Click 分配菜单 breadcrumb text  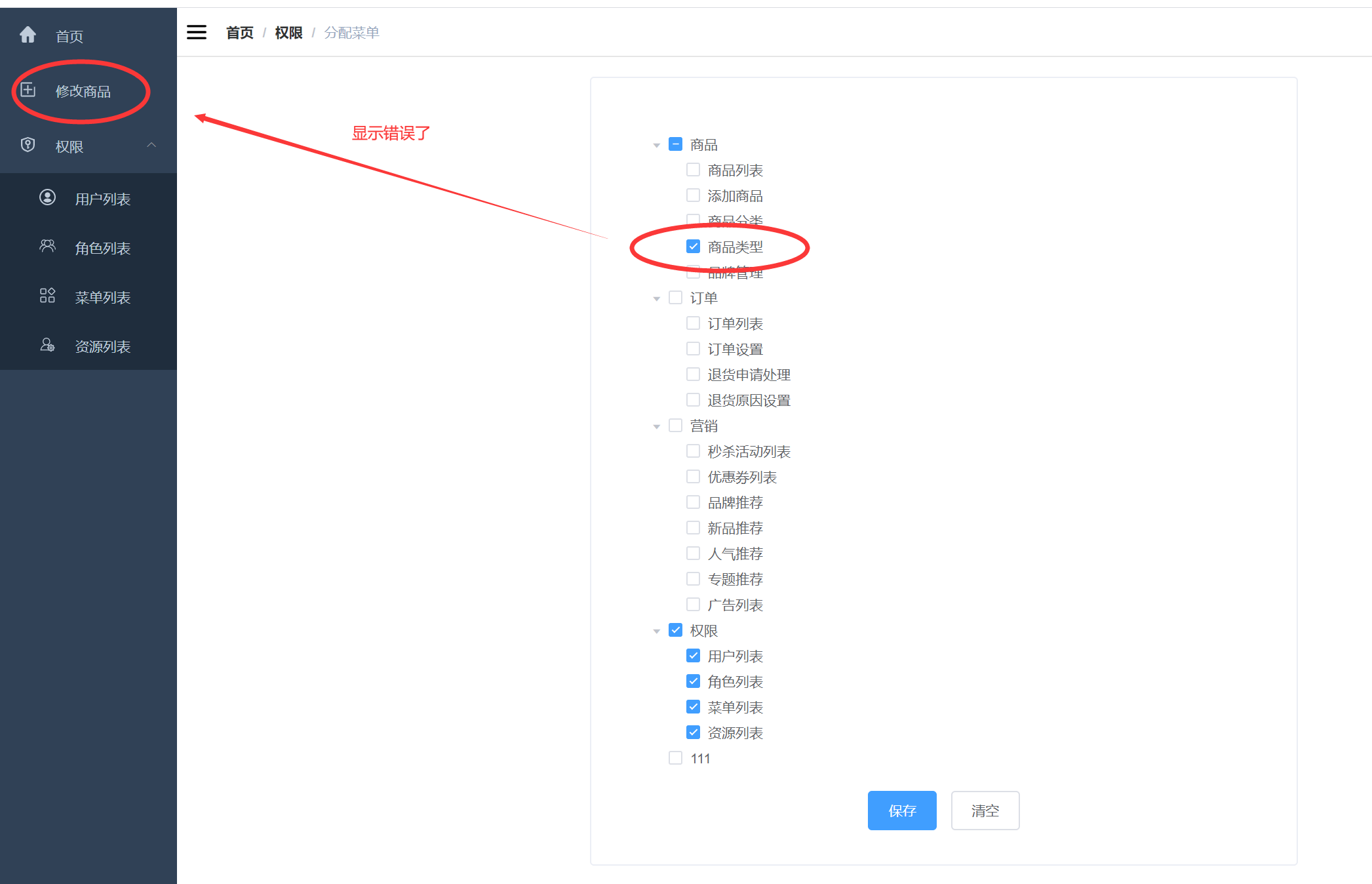click(x=352, y=33)
